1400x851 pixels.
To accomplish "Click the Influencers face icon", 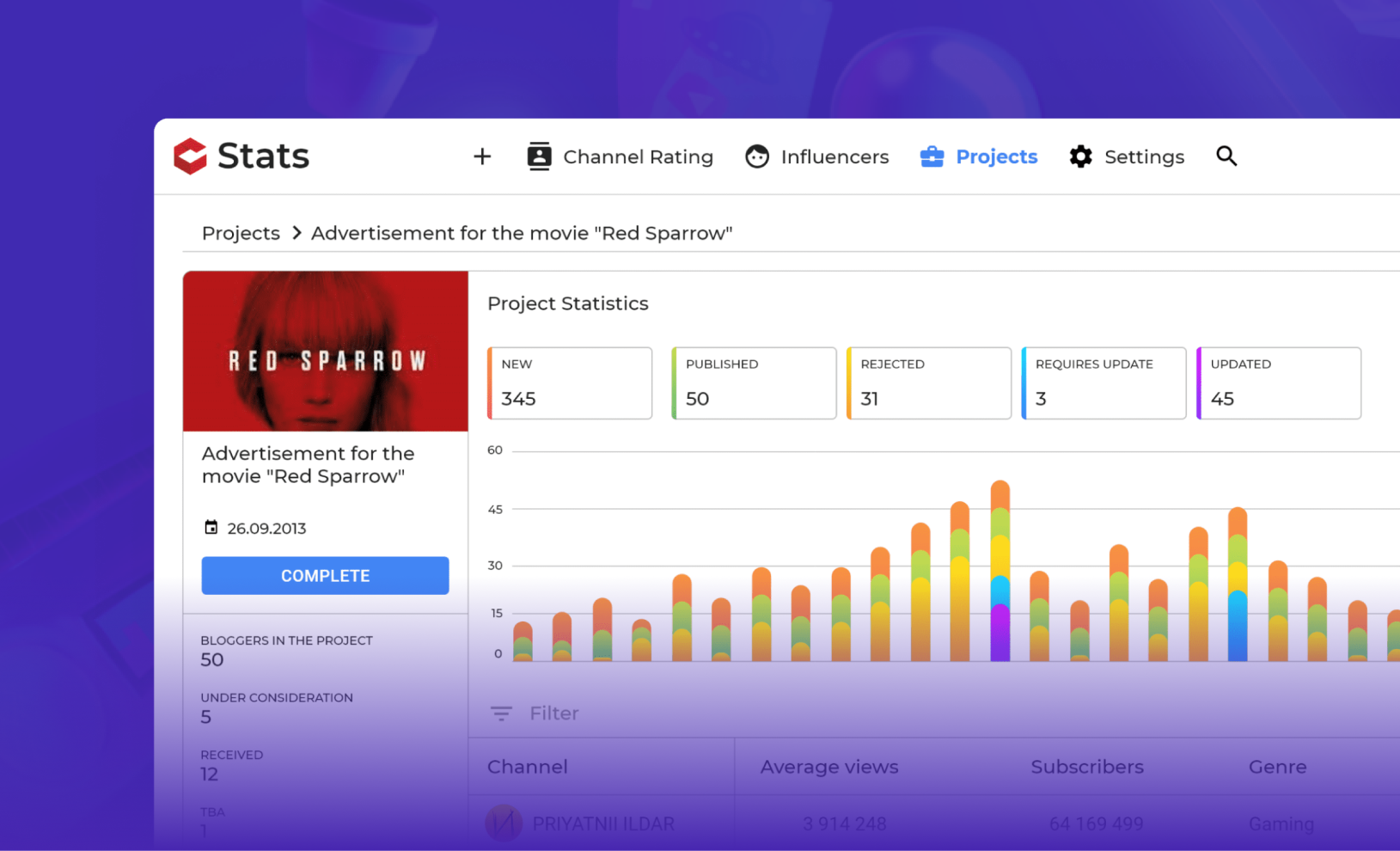I will (x=757, y=156).
